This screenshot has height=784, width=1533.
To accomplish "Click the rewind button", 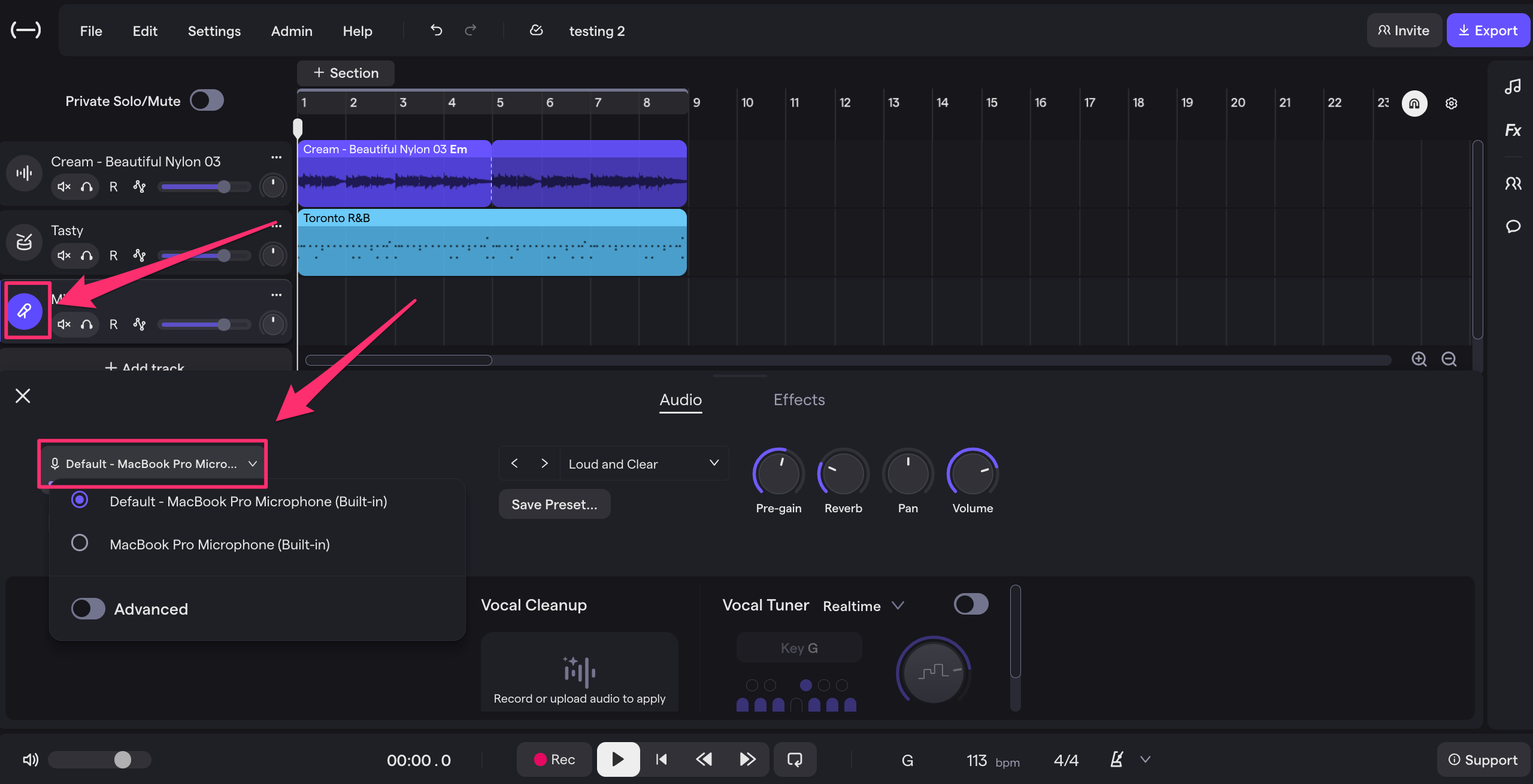I will [704, 759].
